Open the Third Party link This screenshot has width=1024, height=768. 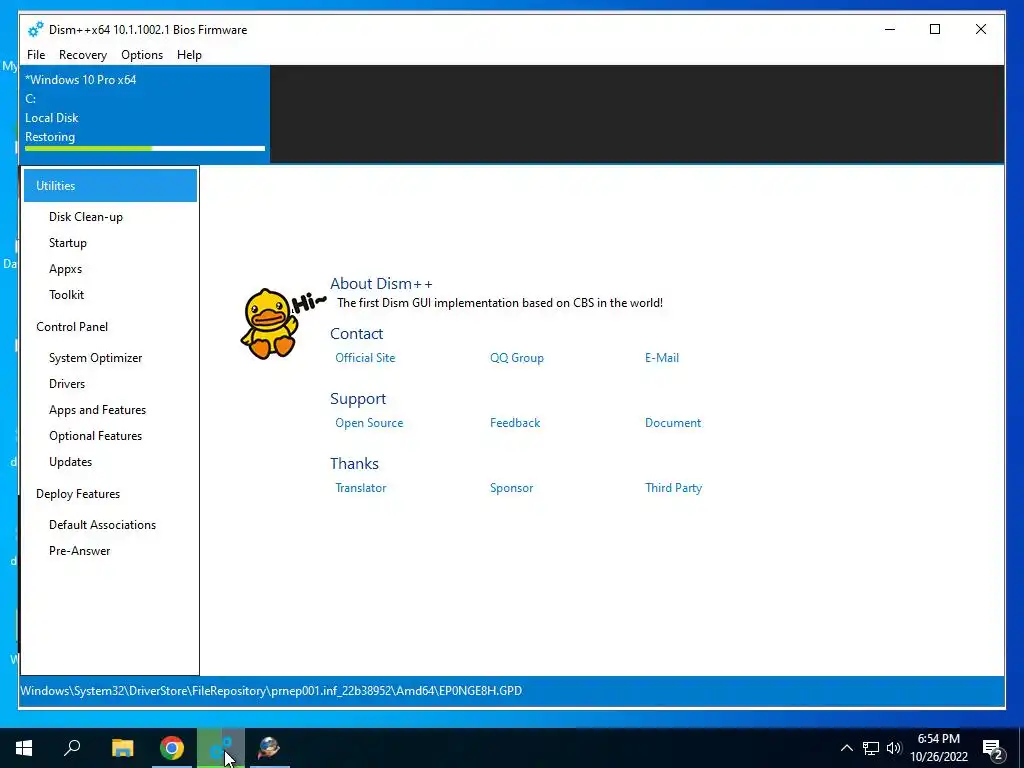tap(673, 488)
